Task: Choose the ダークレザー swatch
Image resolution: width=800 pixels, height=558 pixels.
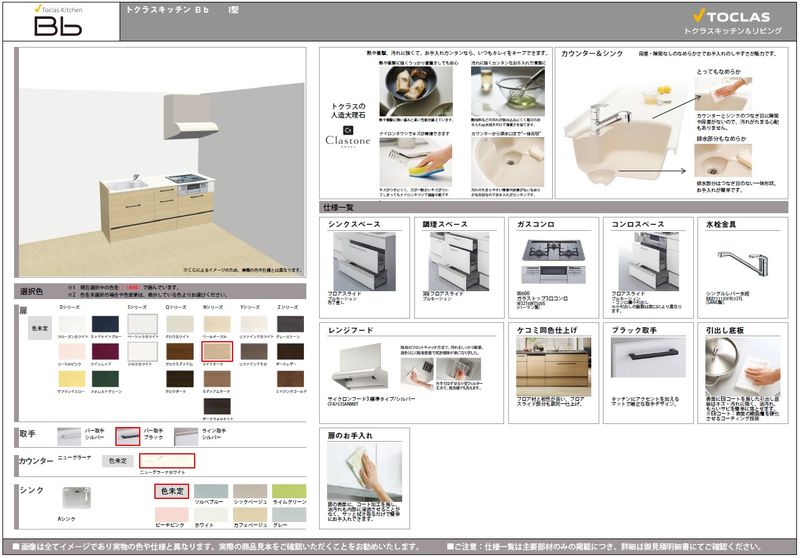Action: tap(290, 351)
